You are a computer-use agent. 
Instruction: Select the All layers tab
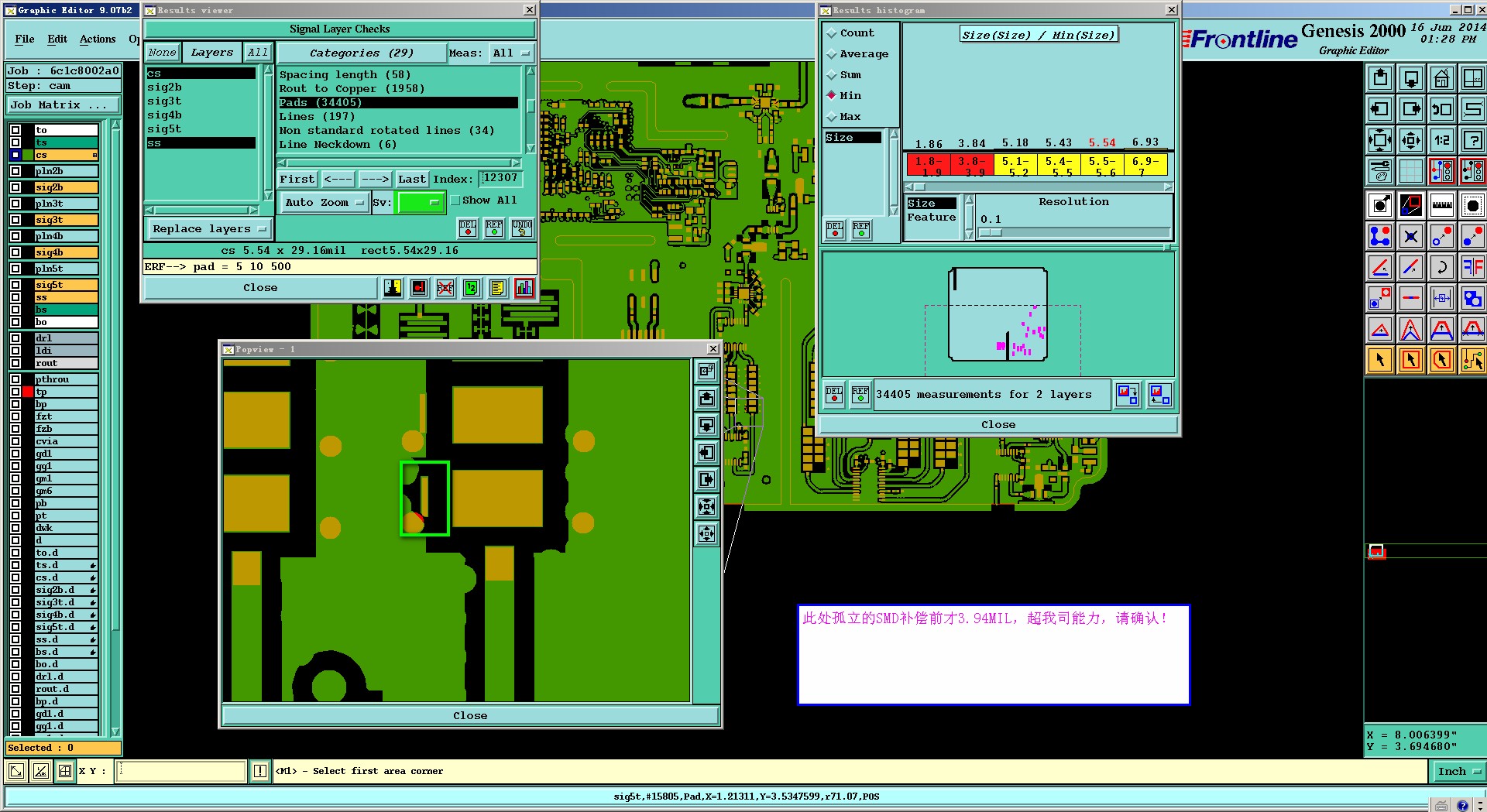point(257,53)
